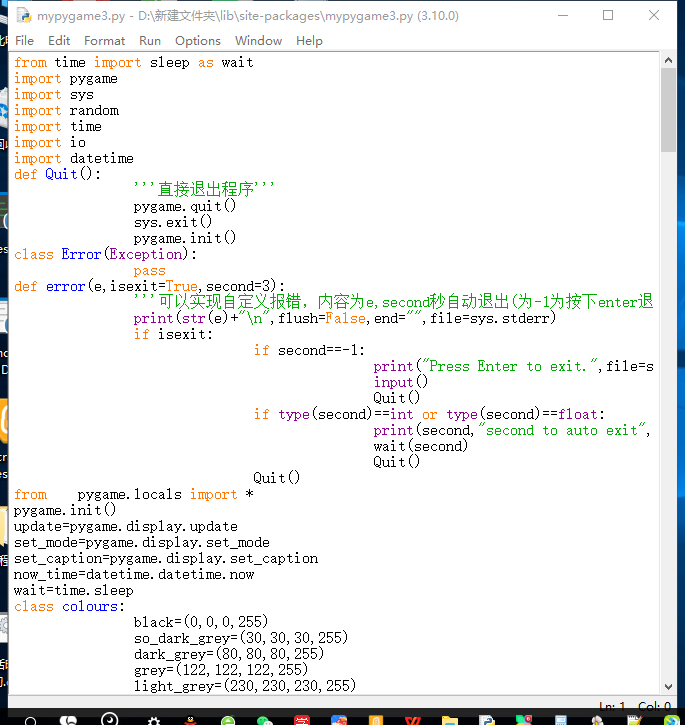Open the Format menu

tap(105, 41)
